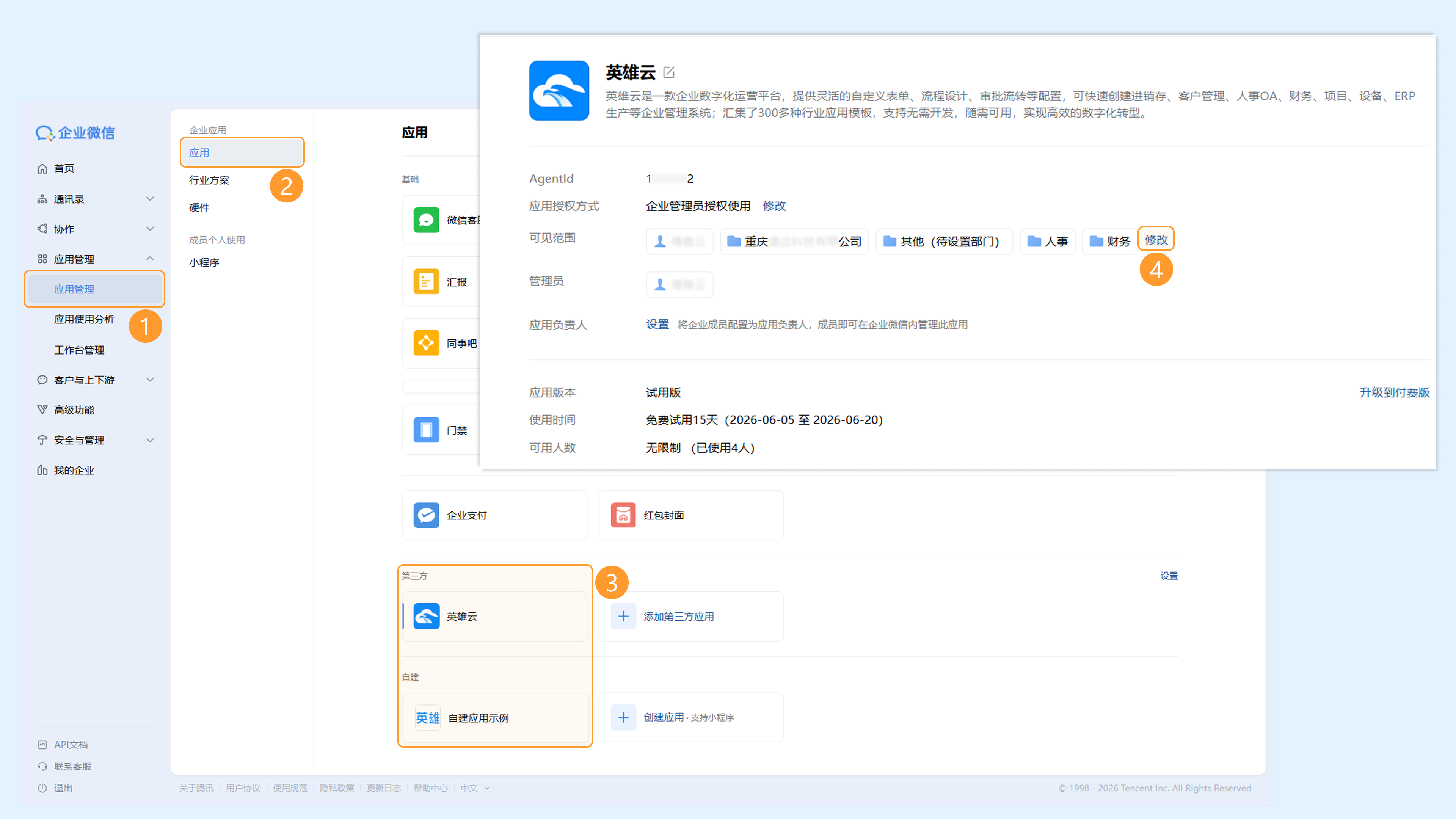1456x819 pixels.
Task: Click the large 英雄云 app logo
Action: click(559, 91)
